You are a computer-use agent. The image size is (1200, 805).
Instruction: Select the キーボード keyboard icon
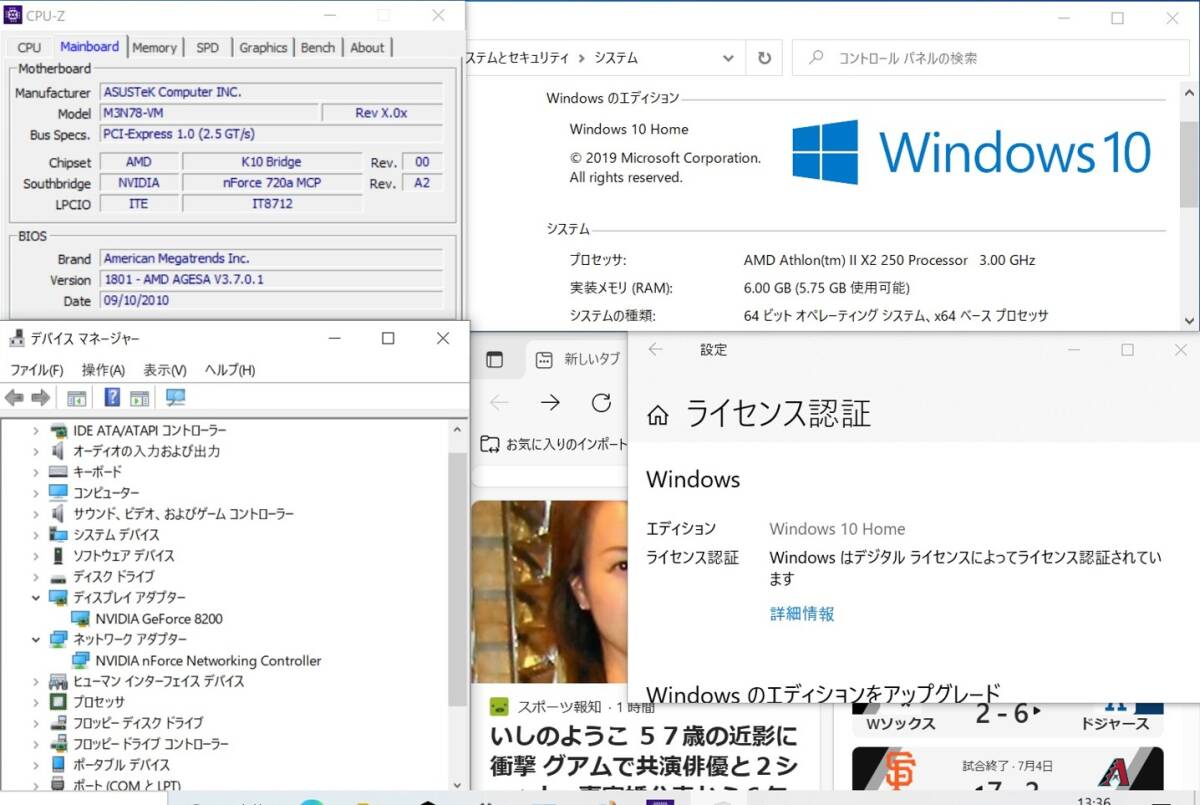click(58, 472)
